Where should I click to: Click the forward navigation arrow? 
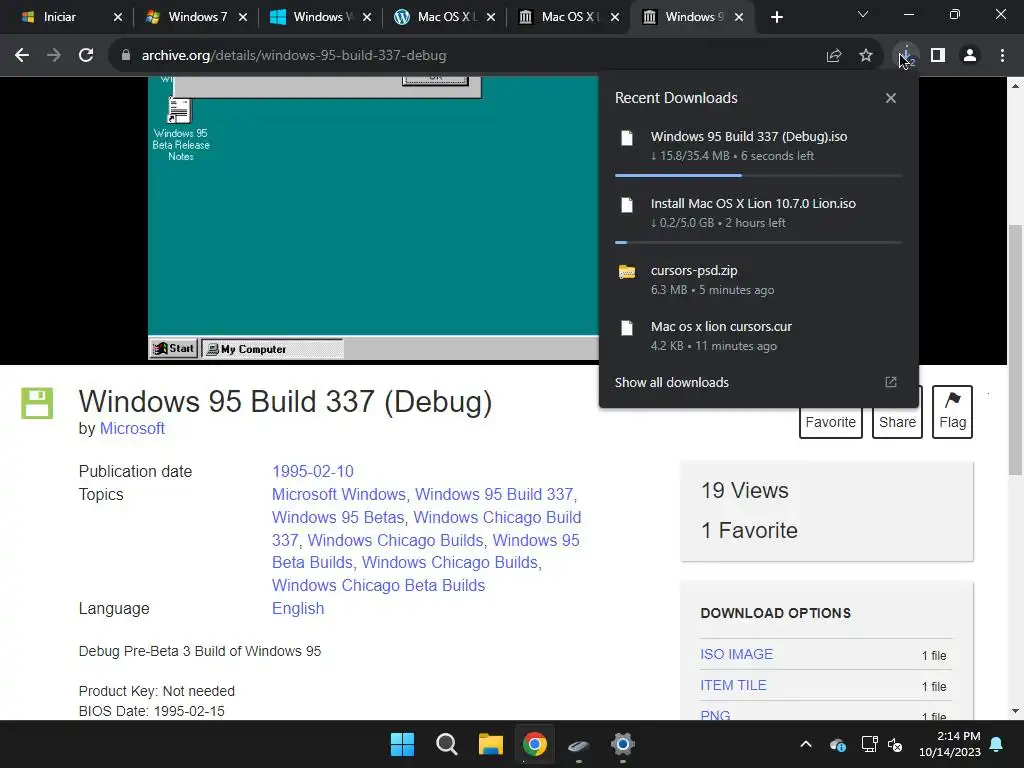(x=54, y=56)
